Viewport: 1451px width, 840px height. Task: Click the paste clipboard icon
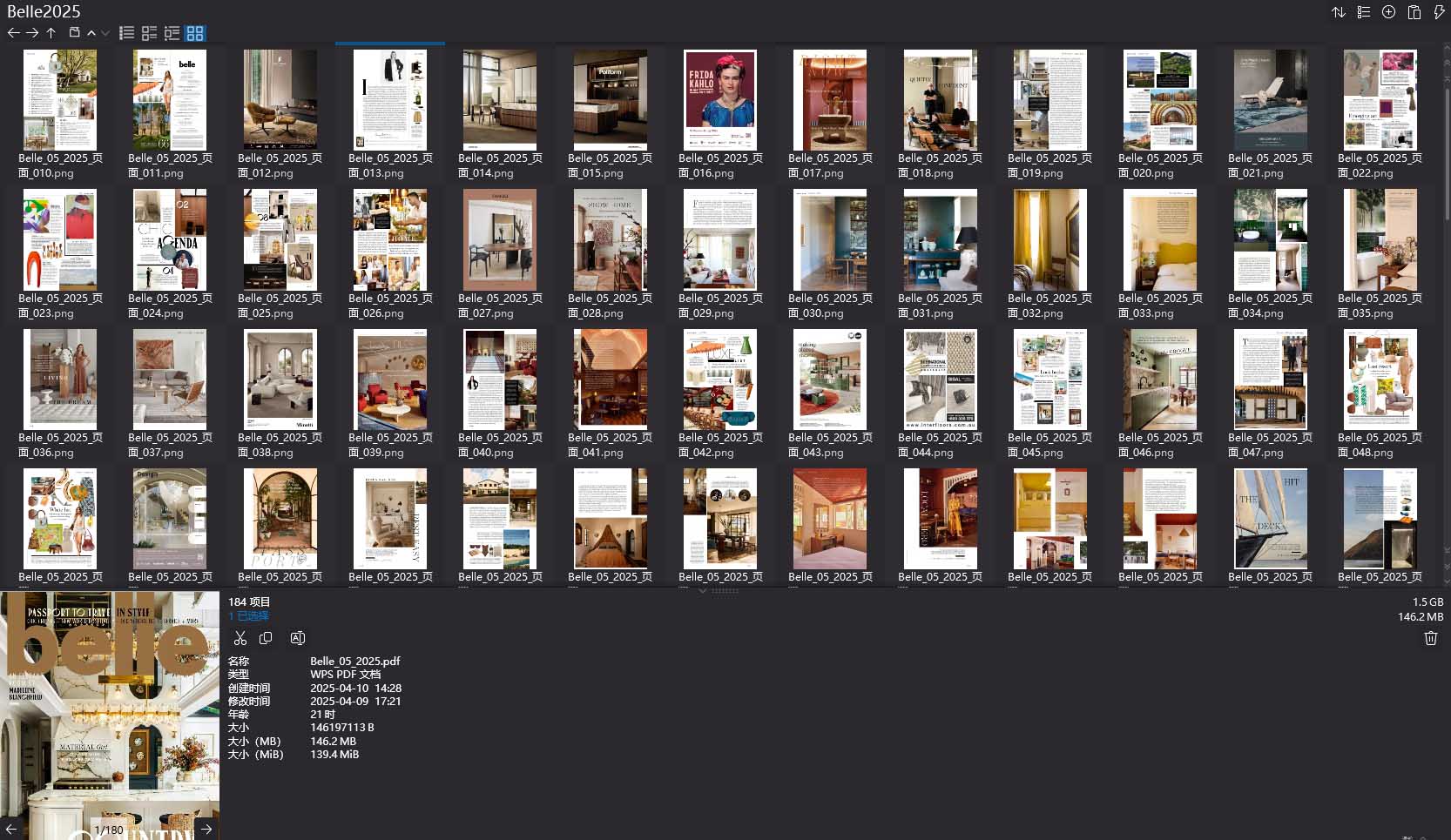coord(1413,12)
